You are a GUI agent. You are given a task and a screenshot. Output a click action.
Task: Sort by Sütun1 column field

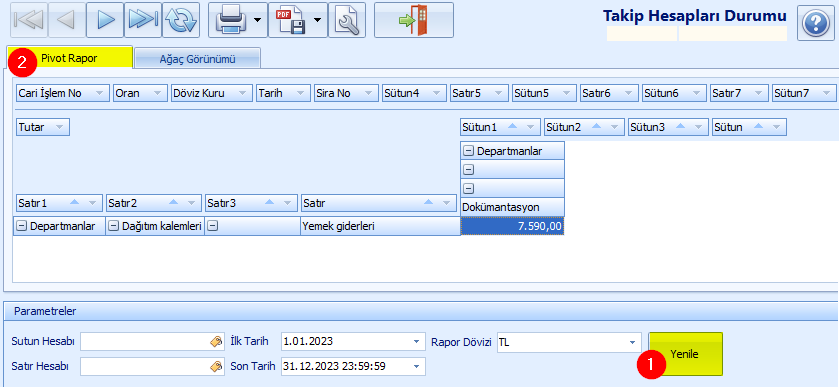[513, 127]
